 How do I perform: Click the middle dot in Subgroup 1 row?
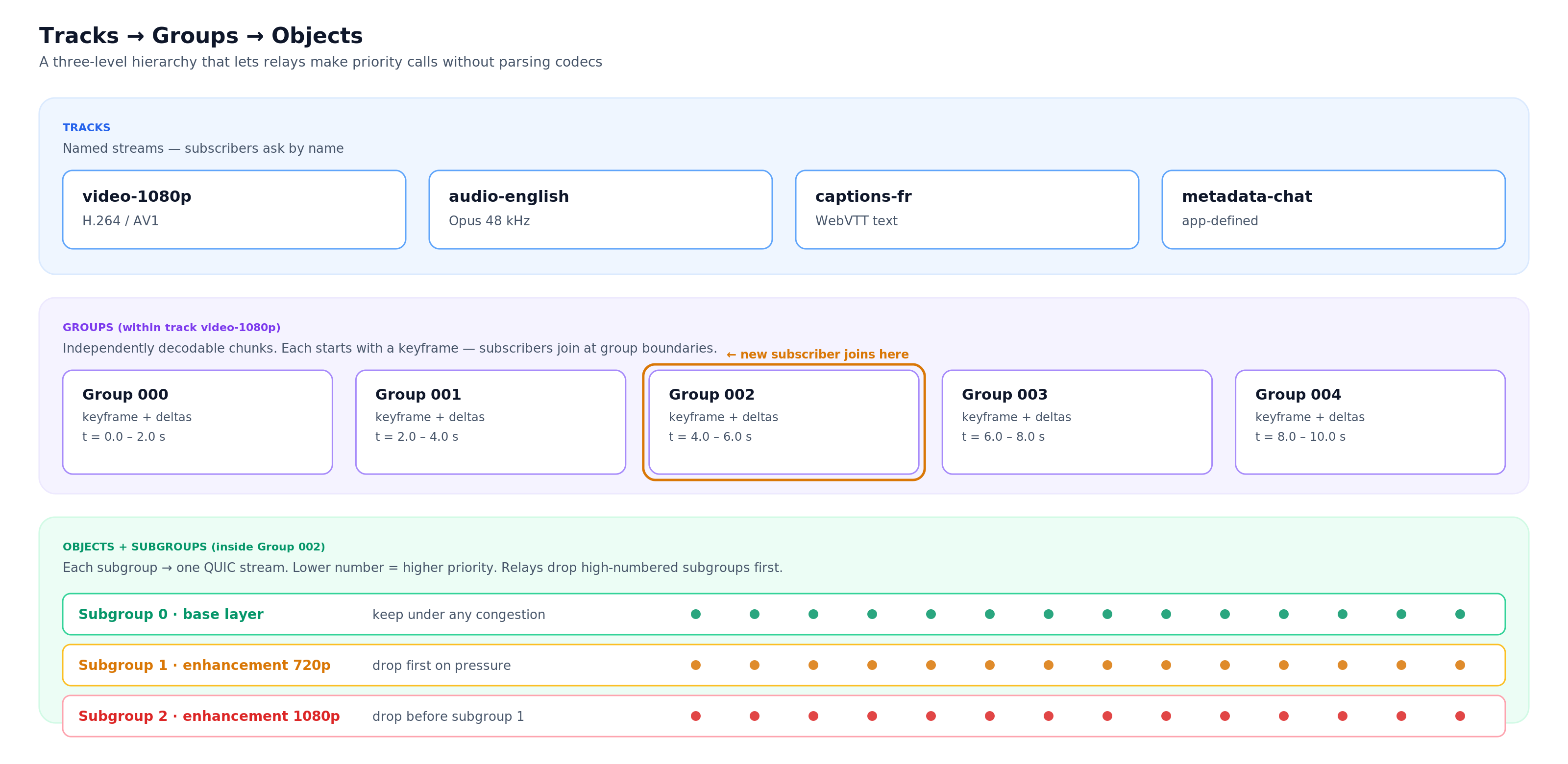[1048, 666]
